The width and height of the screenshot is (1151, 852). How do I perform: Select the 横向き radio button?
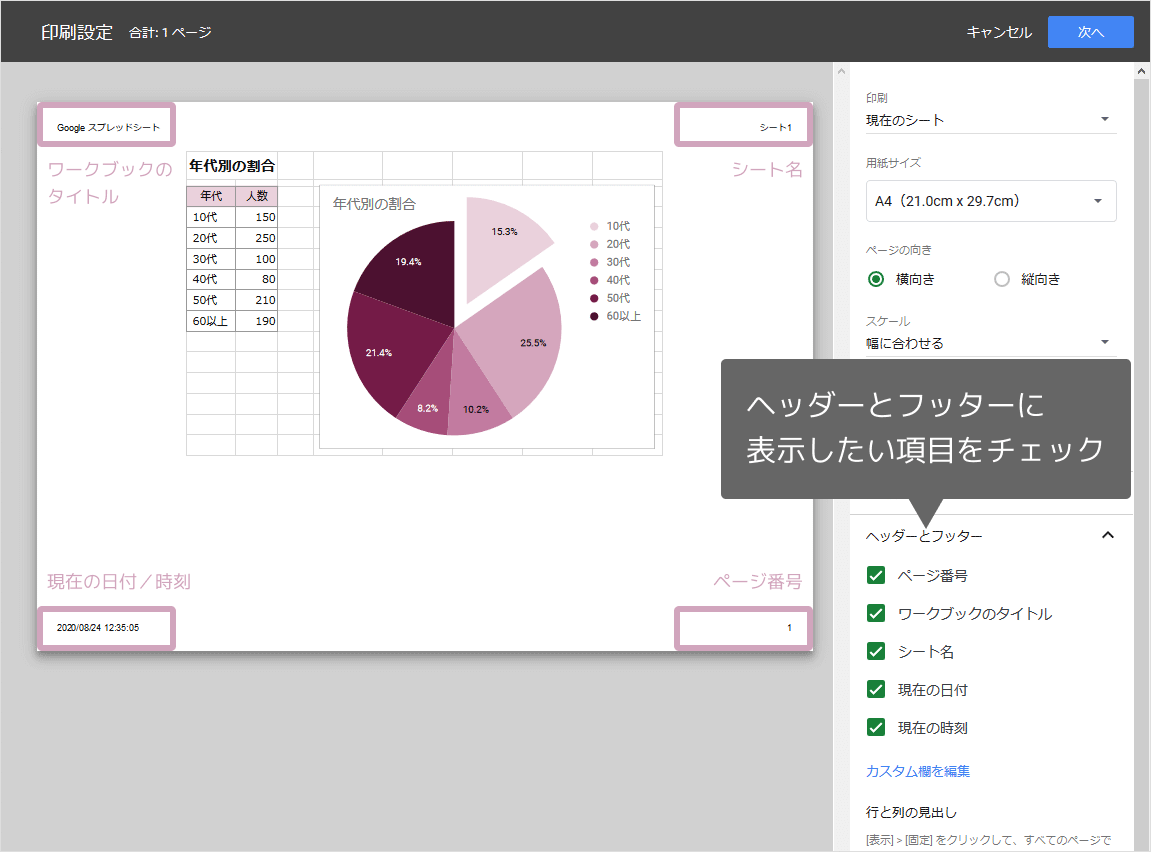pos(877,279)
